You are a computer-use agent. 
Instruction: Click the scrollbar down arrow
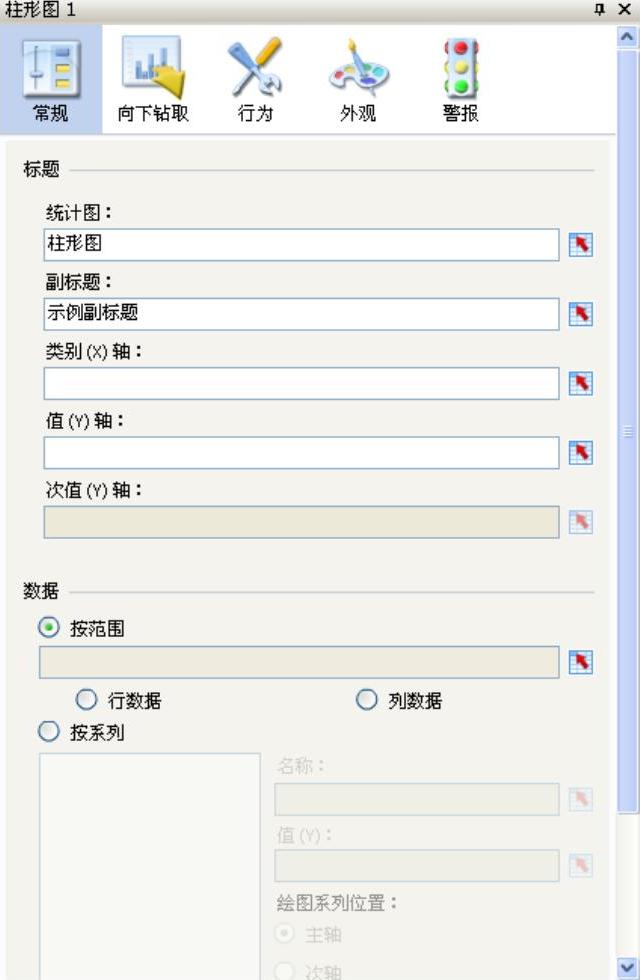tap(628, 968)
